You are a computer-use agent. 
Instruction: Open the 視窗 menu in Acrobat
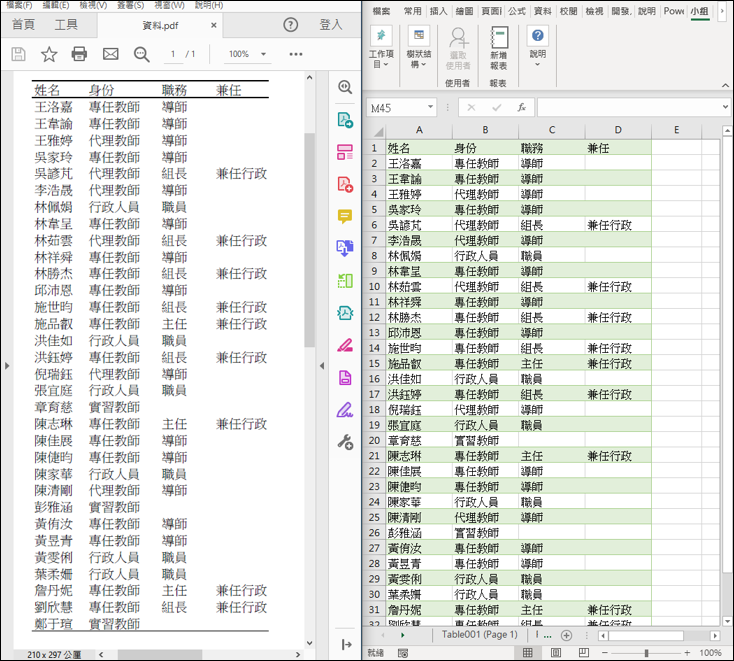[169, 5]
